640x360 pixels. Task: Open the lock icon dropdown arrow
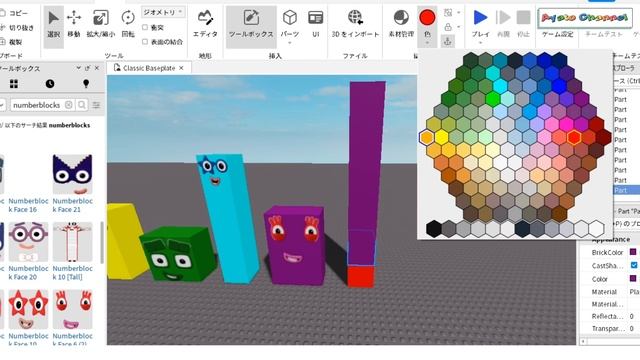pos(458,27)
